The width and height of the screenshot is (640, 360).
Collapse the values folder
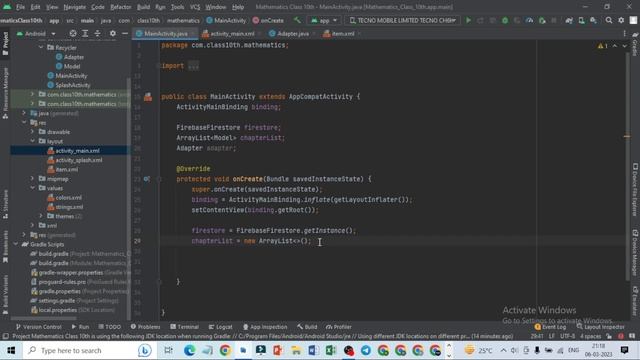point(32,188)
